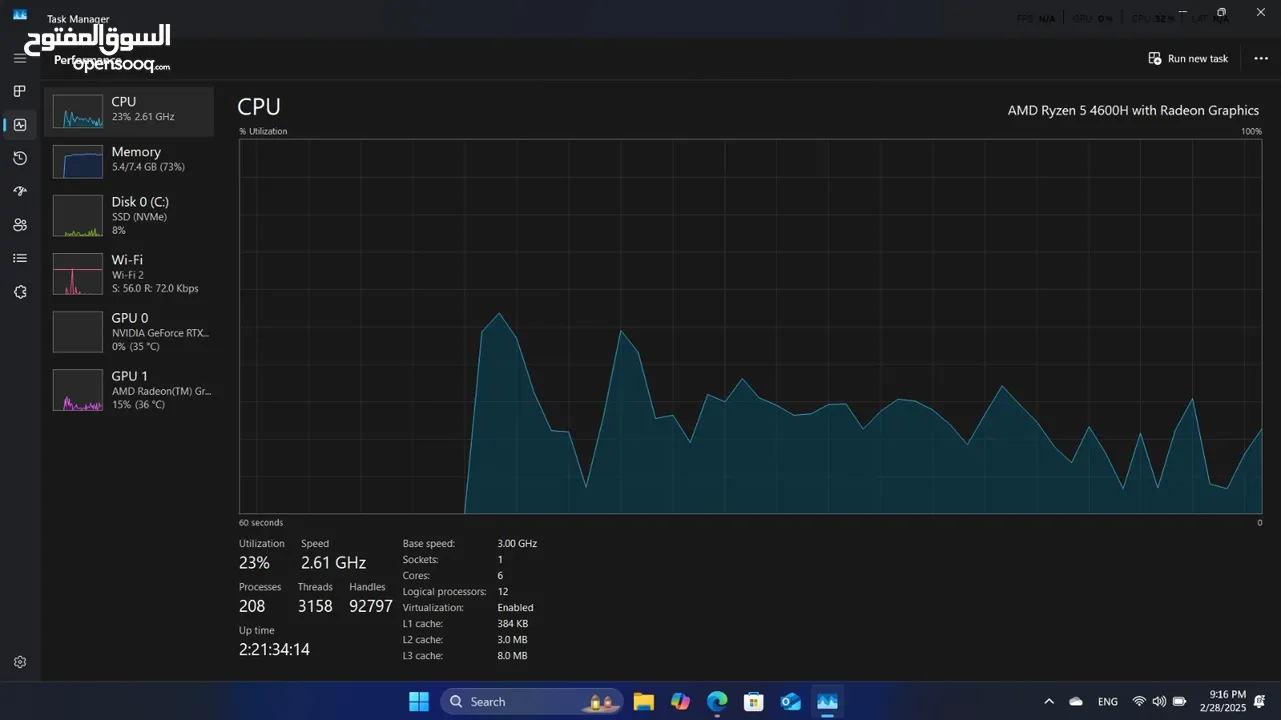Click the handles count 92797
Viewport: 1281px width, 720px height.
click(371, 606)
